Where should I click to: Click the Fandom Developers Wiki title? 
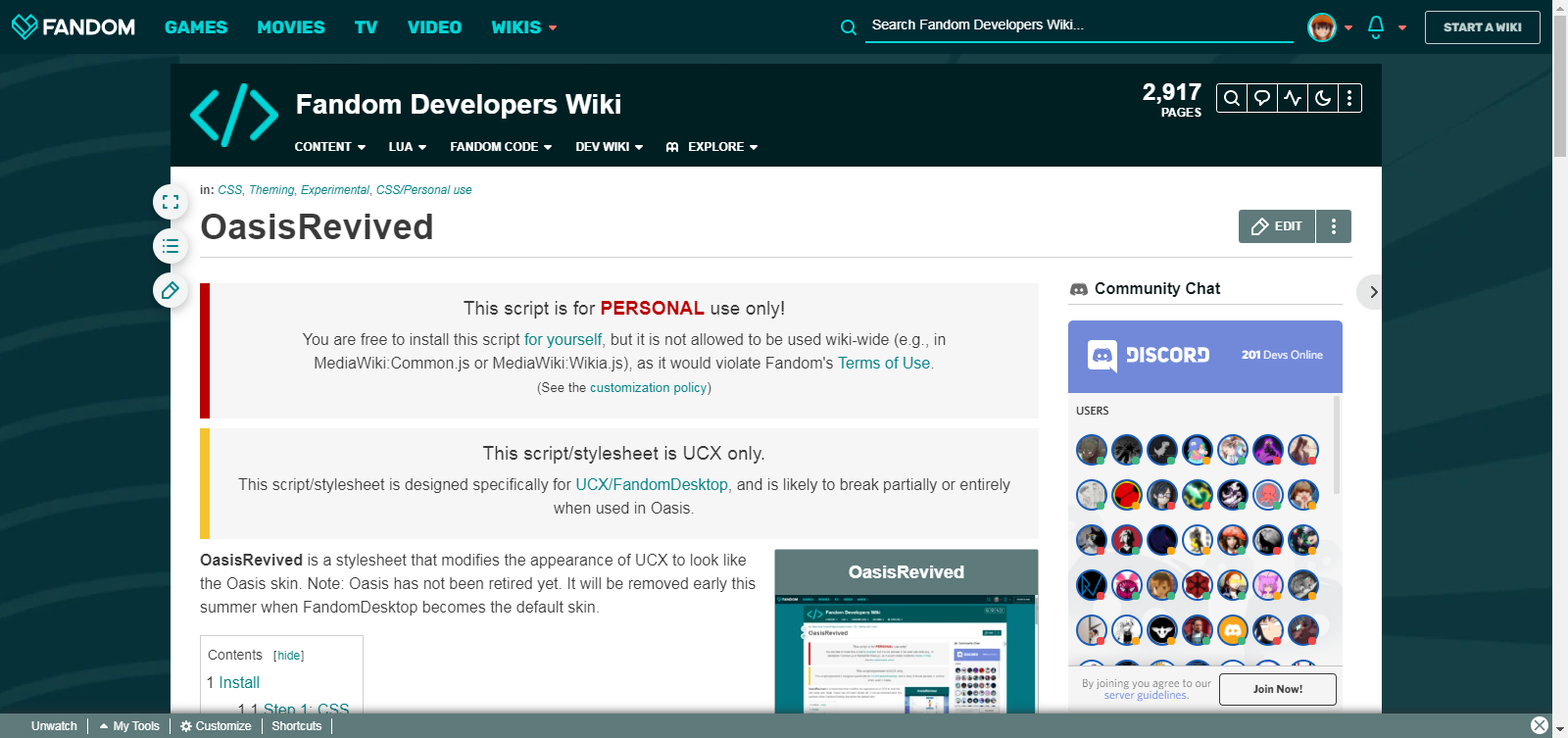pos(459,105)
